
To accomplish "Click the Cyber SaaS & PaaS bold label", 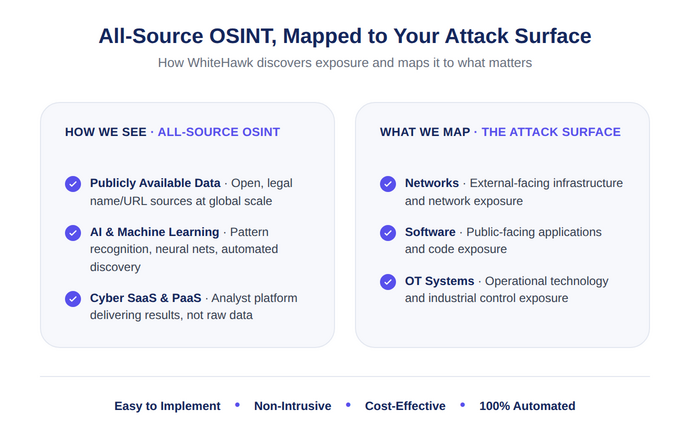I will 146,298.
